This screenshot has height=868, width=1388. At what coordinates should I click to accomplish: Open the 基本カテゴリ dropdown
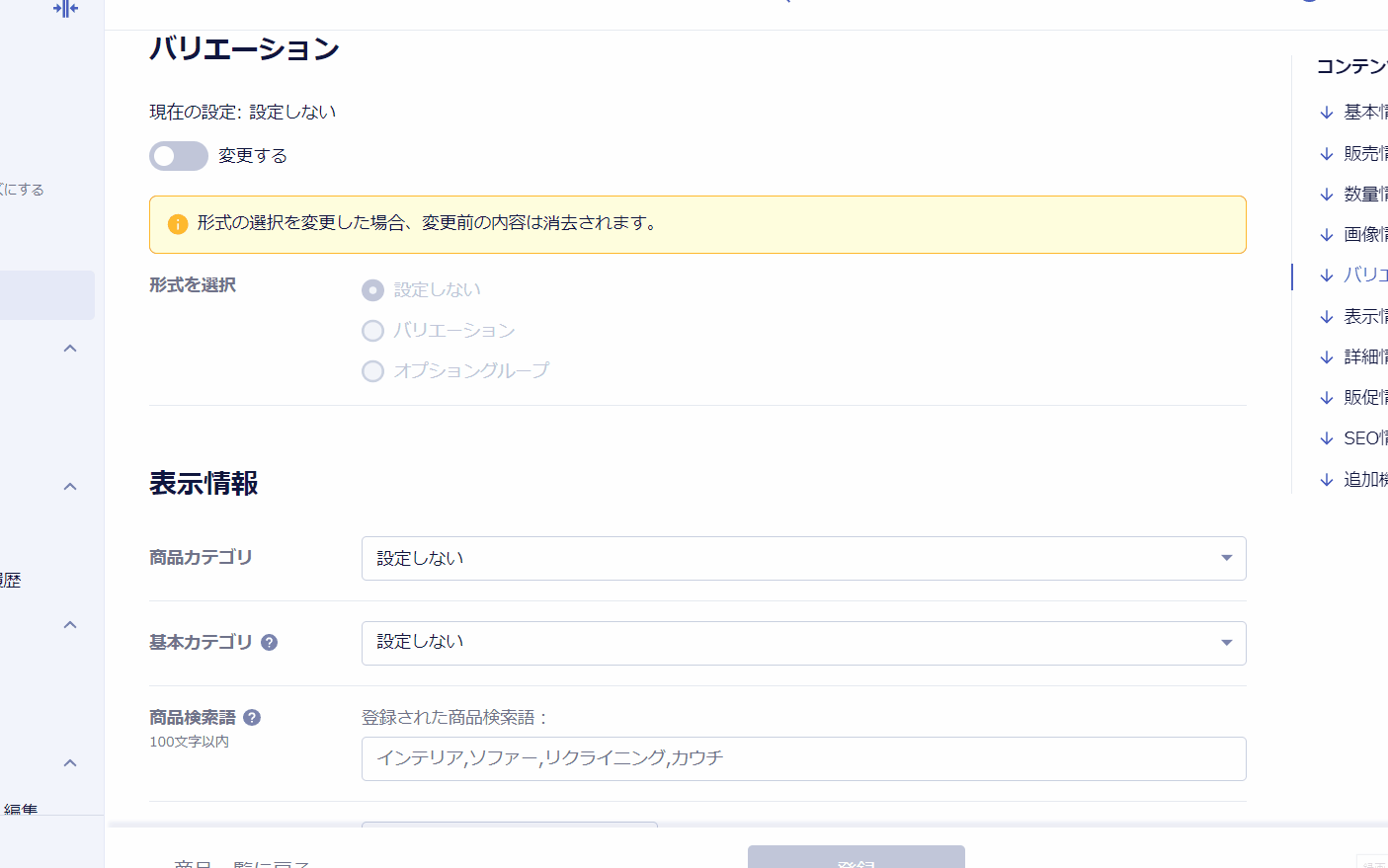[803, 643]
